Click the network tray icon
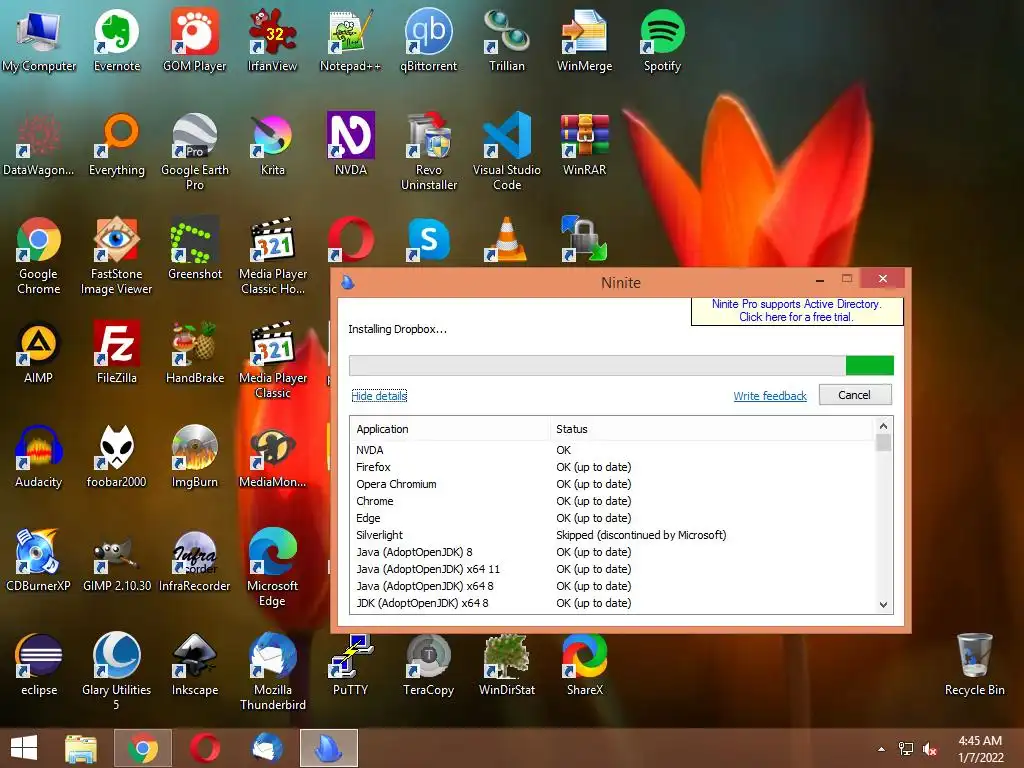The width and height of the screenshot is (1024, 768). pyautogui.click(x=906, y=749)
